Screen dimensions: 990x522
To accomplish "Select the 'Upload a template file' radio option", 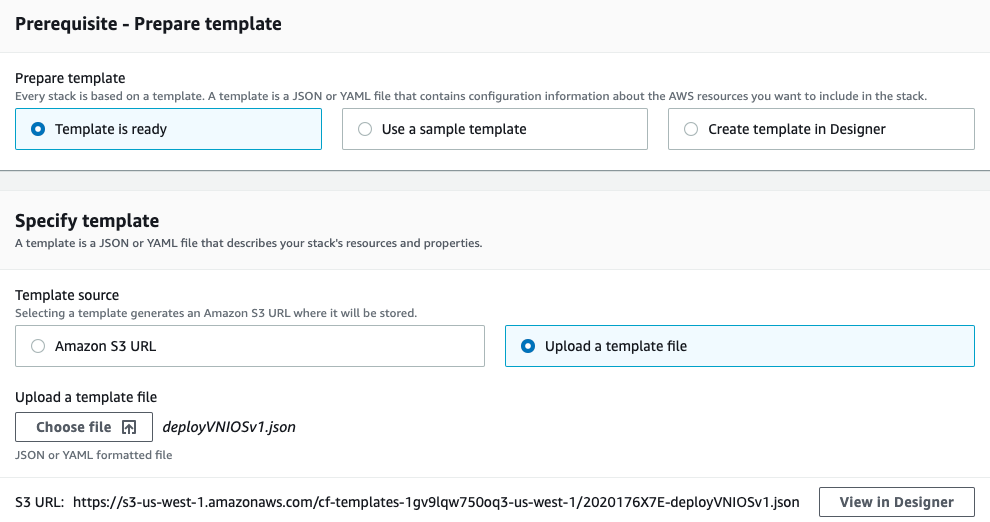I will (x=528, y=346).
